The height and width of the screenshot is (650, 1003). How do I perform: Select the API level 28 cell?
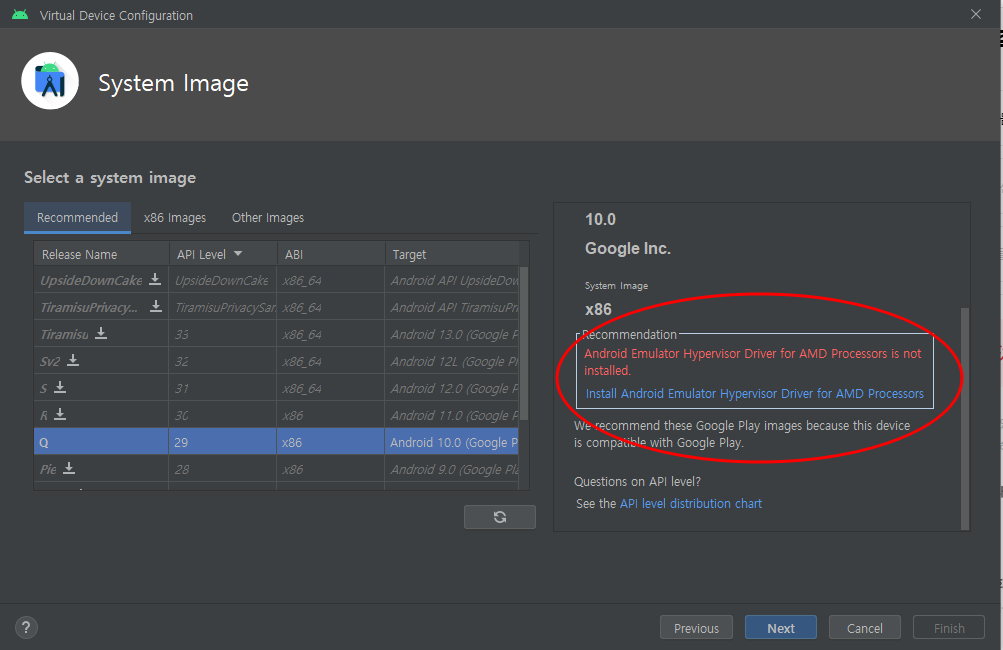point(223,469)
